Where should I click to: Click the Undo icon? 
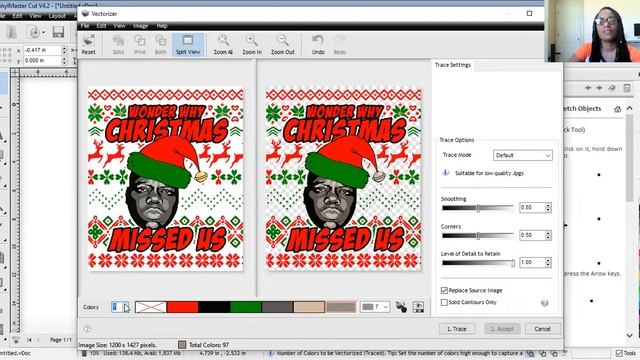point(318,45)
